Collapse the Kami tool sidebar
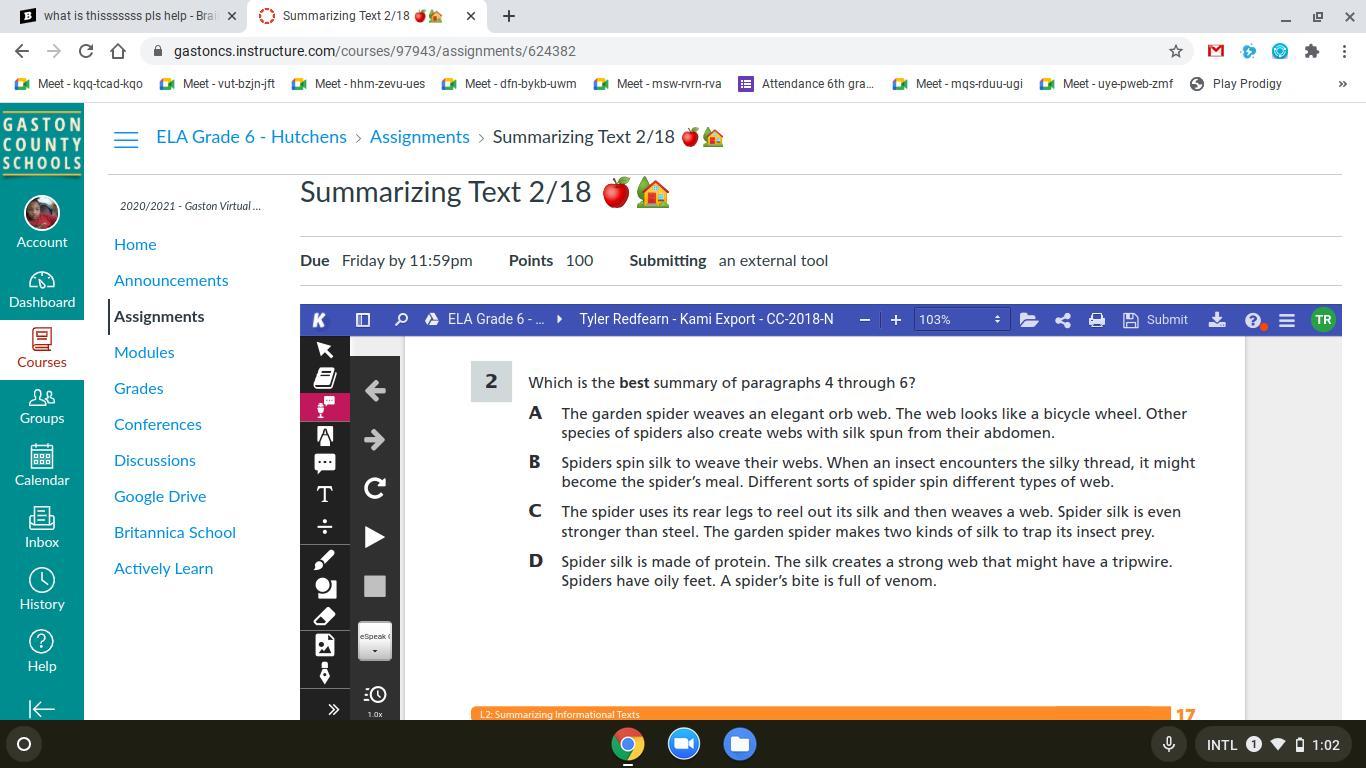The width and height of the screenshot is (1366, 768). coord(333,709)
